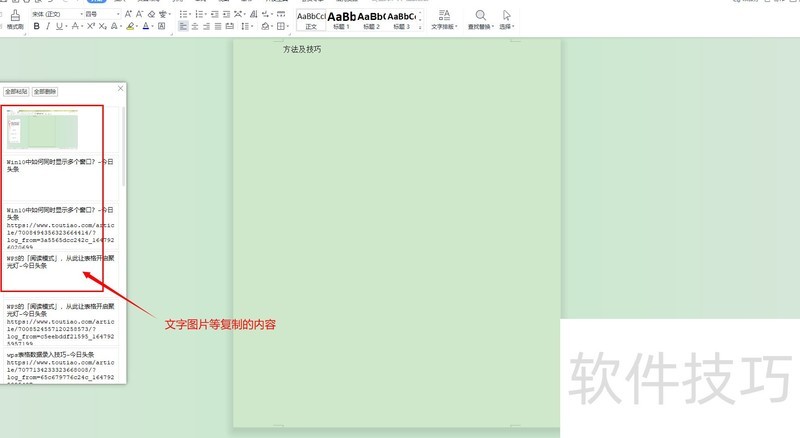Apply underline to text
The width and height of the screenshot is (800, 438).
(59, 26)
